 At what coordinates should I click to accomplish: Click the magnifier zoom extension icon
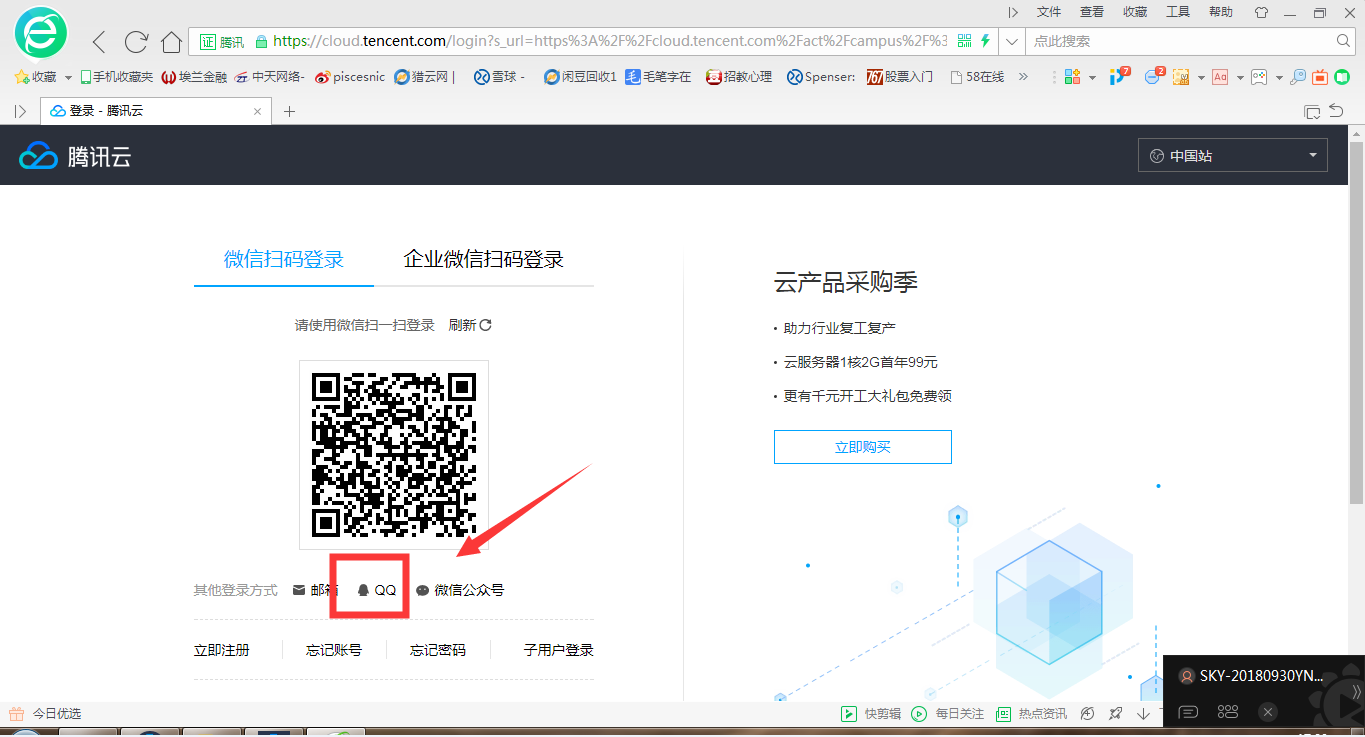click(1298, 76)
